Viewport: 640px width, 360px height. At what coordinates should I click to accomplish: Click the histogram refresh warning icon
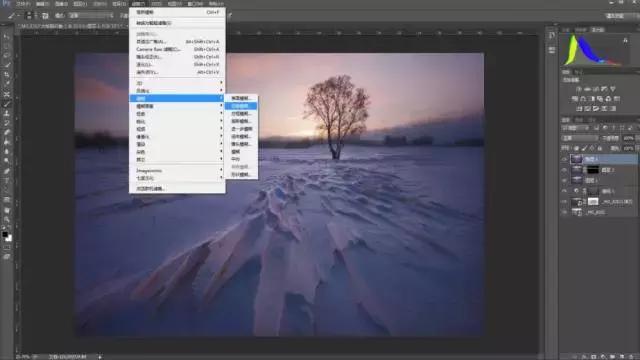pos(625,40)
